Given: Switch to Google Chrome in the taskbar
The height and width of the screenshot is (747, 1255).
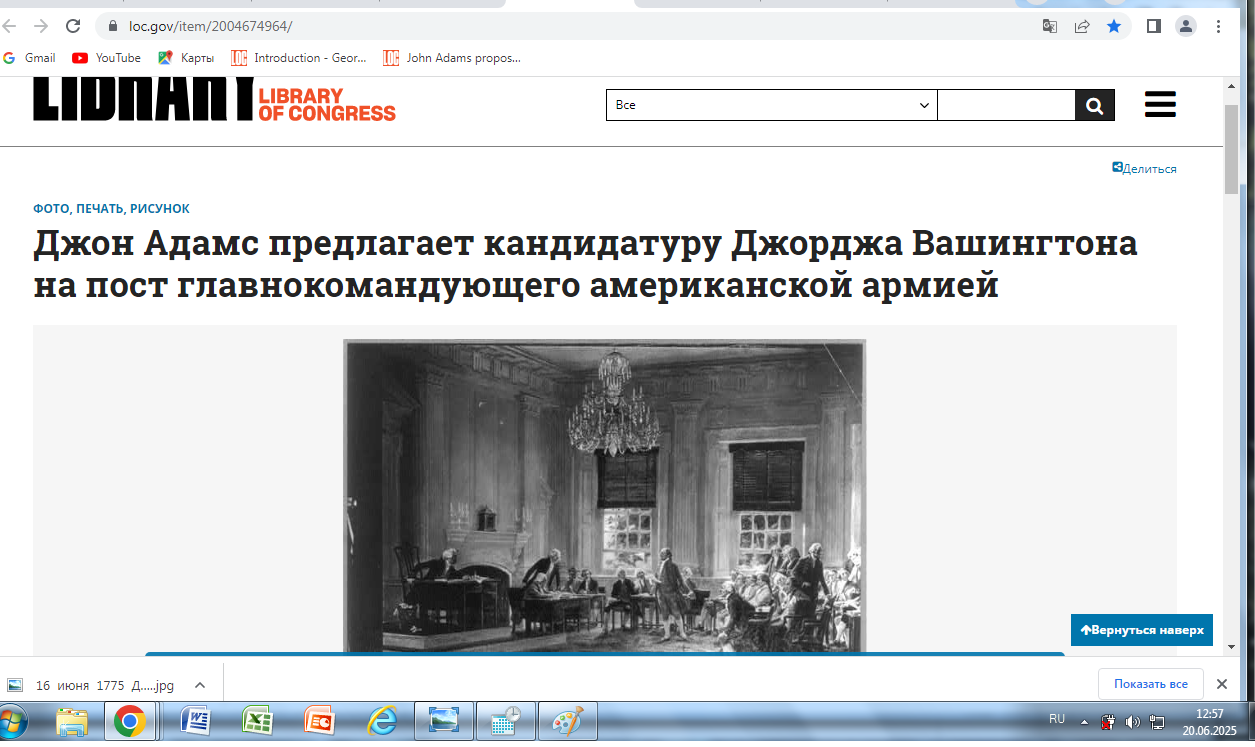Looking at the screenshot, I should click(129, 721).
